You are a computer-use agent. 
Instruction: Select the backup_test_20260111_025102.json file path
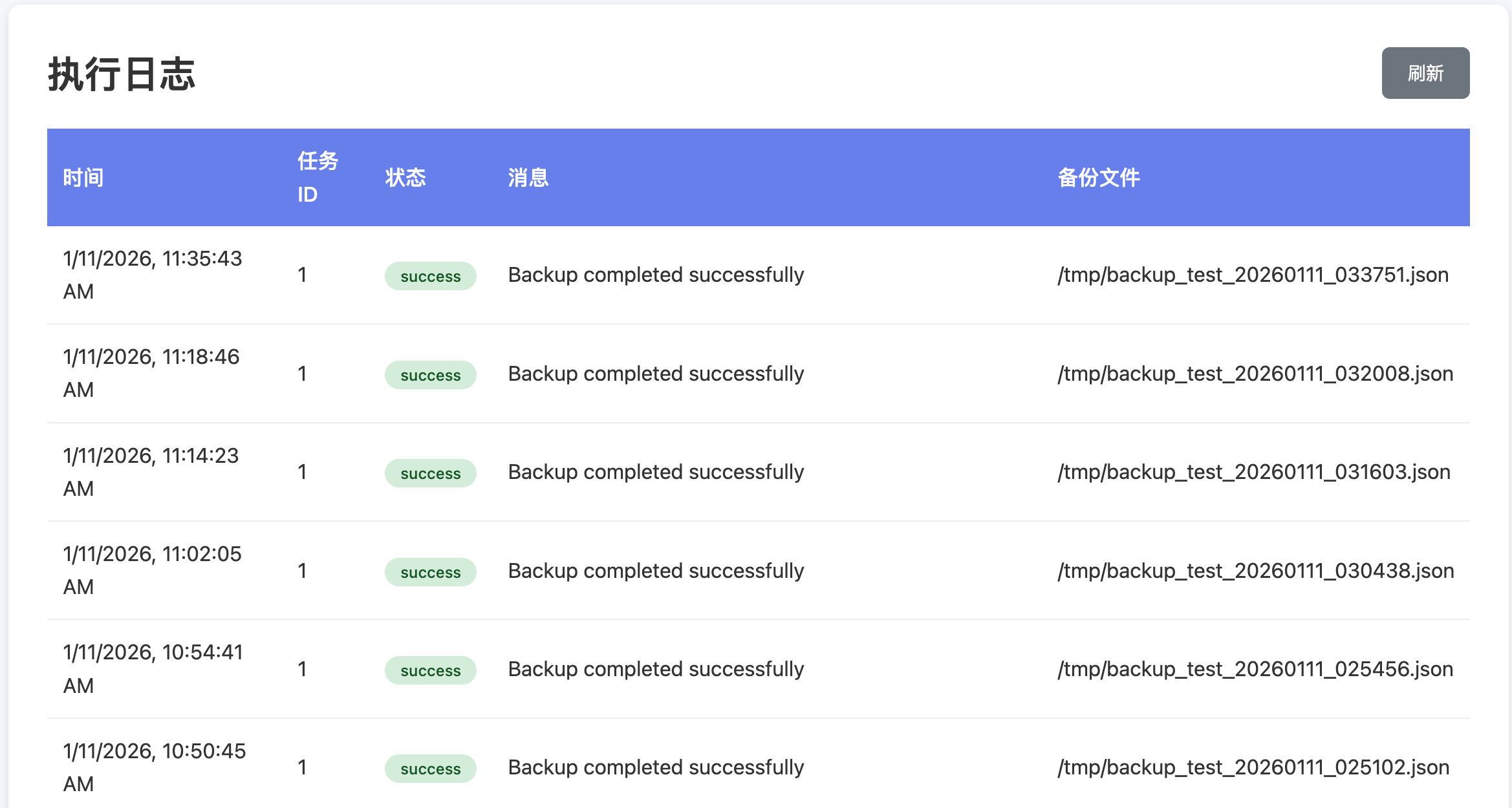[1253, 767]
